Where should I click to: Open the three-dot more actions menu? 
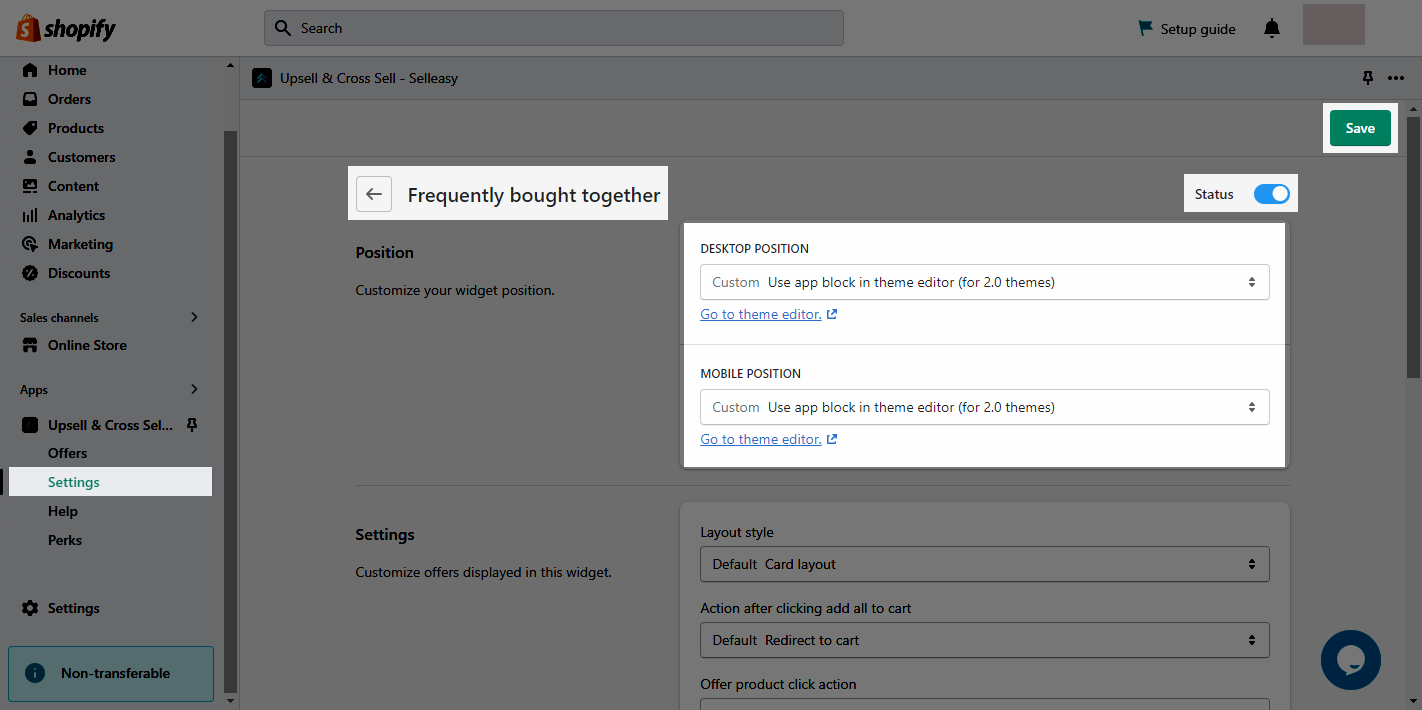(x=1396, y=78)
